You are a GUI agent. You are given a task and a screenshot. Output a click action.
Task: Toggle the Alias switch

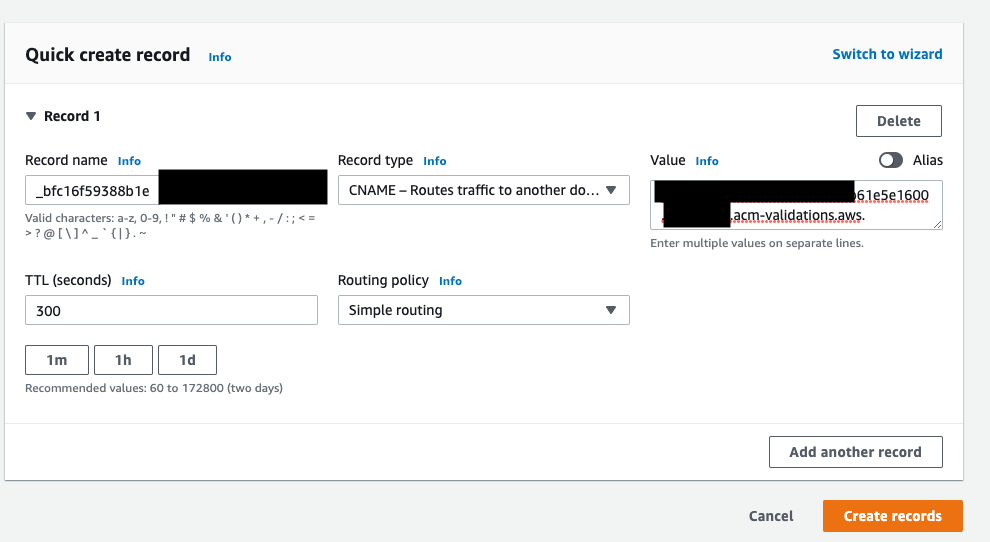coord(890,160)
